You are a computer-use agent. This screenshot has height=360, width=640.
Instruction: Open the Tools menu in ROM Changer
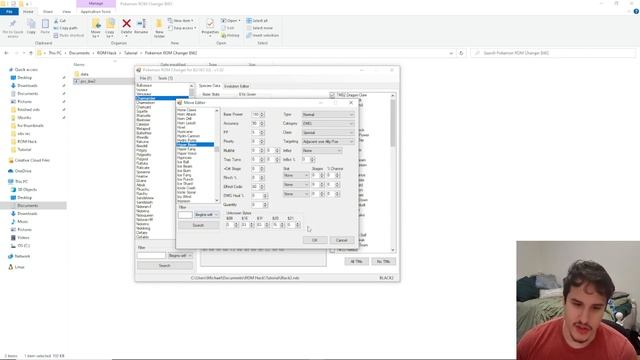165,78
